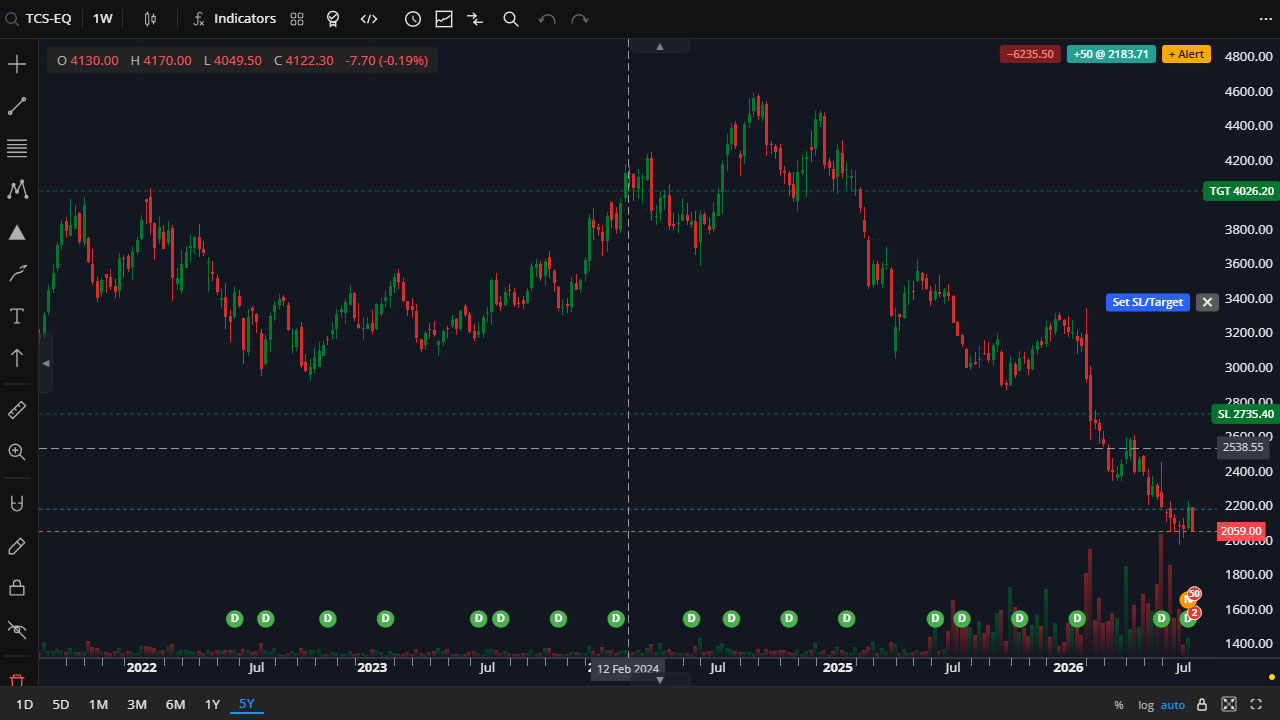1280x720 pixels.
Task: Click the orange news marker with 50 badge
Action: coord(1188,599)
